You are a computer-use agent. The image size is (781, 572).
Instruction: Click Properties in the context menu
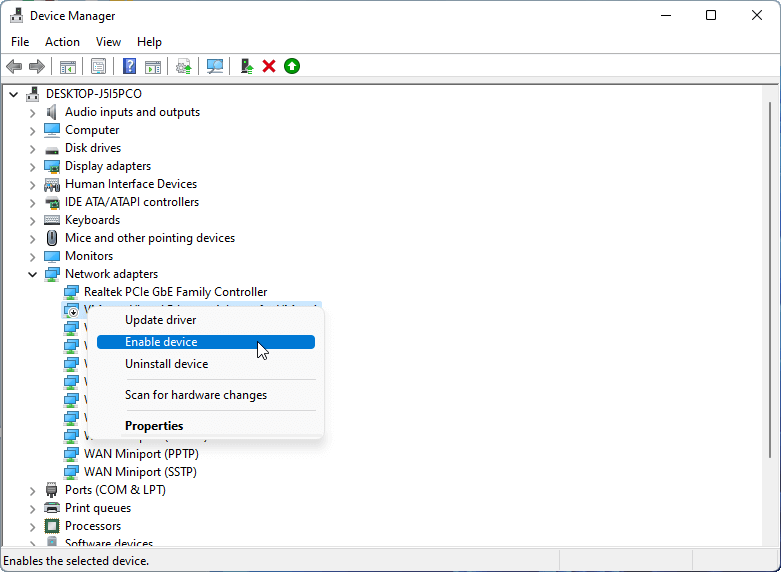click(154, 426)
